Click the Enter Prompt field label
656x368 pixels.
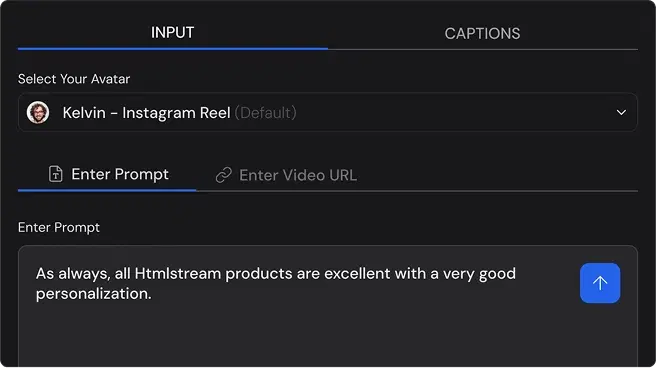pyautogui.click(x=59, y=227)
